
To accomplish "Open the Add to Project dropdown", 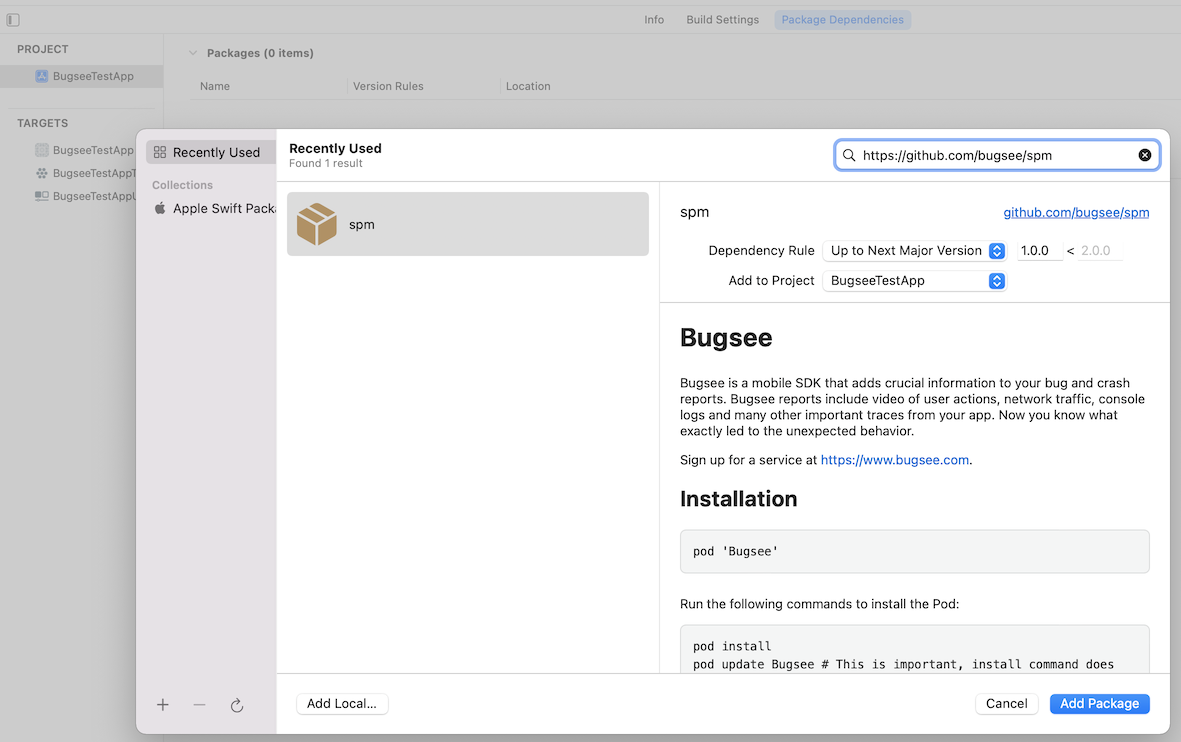I will (996, 281).
